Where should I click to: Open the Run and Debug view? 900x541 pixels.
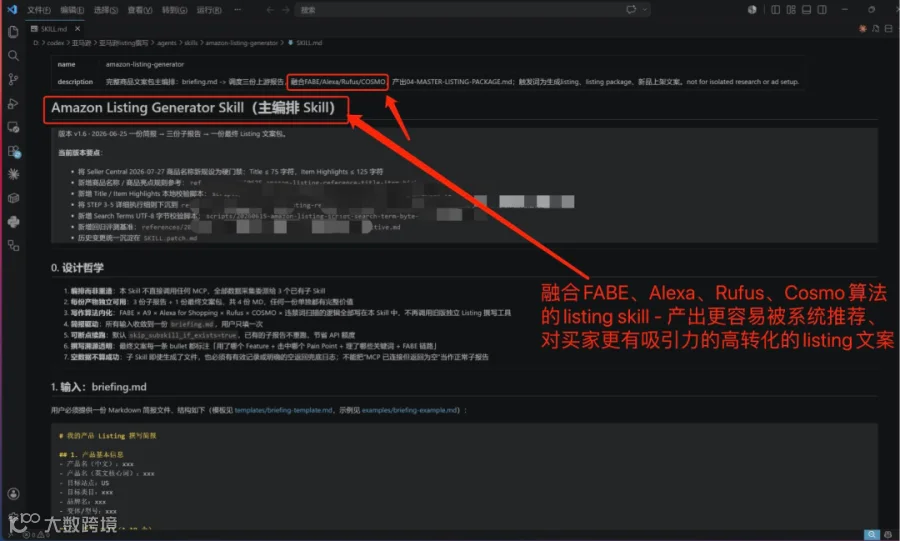point(13,103)
